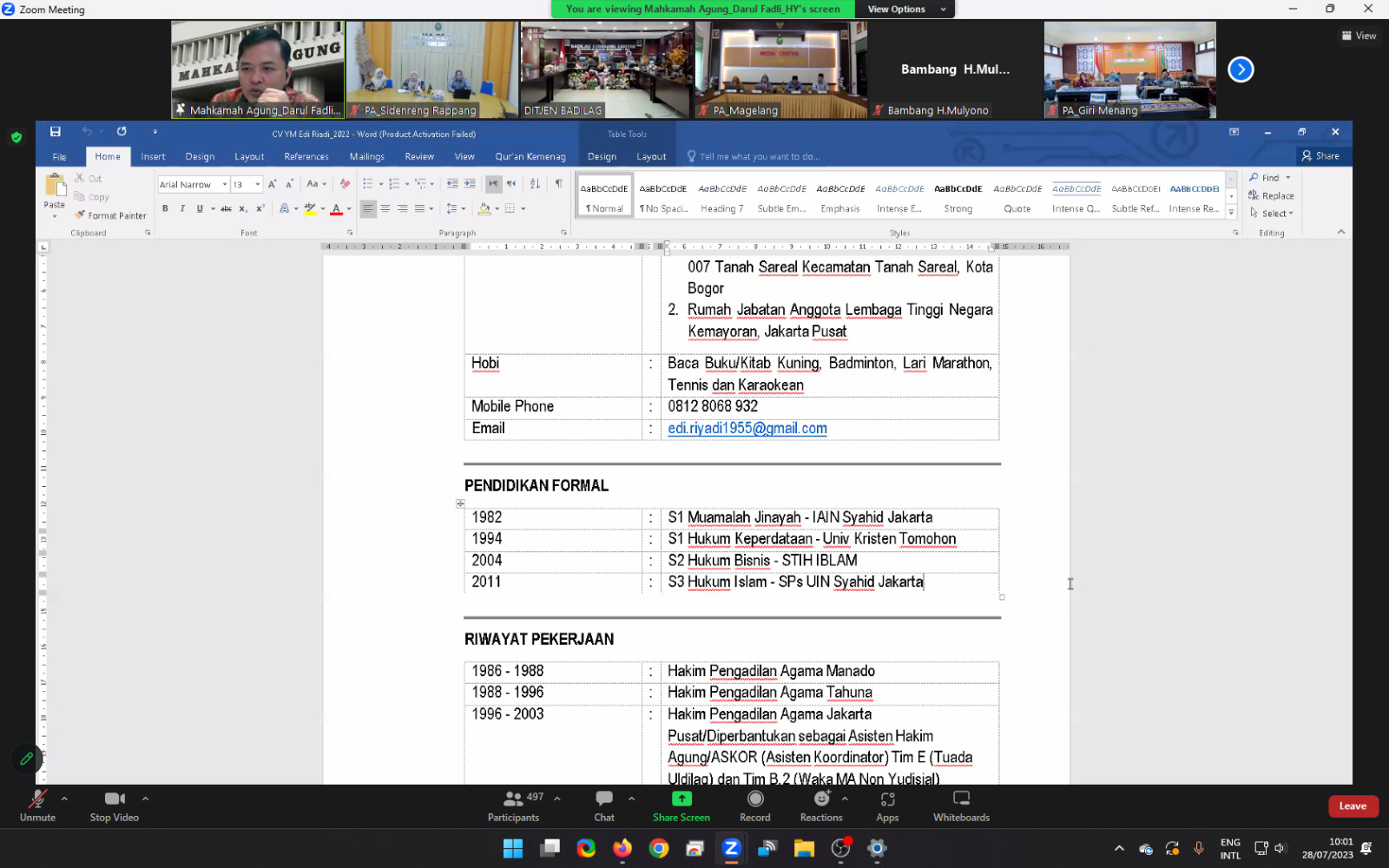This screenshot has width=1389, height=868.
Task: Pick text highlight color yellow
Action: pyautogui.click(x=309, y=208)
